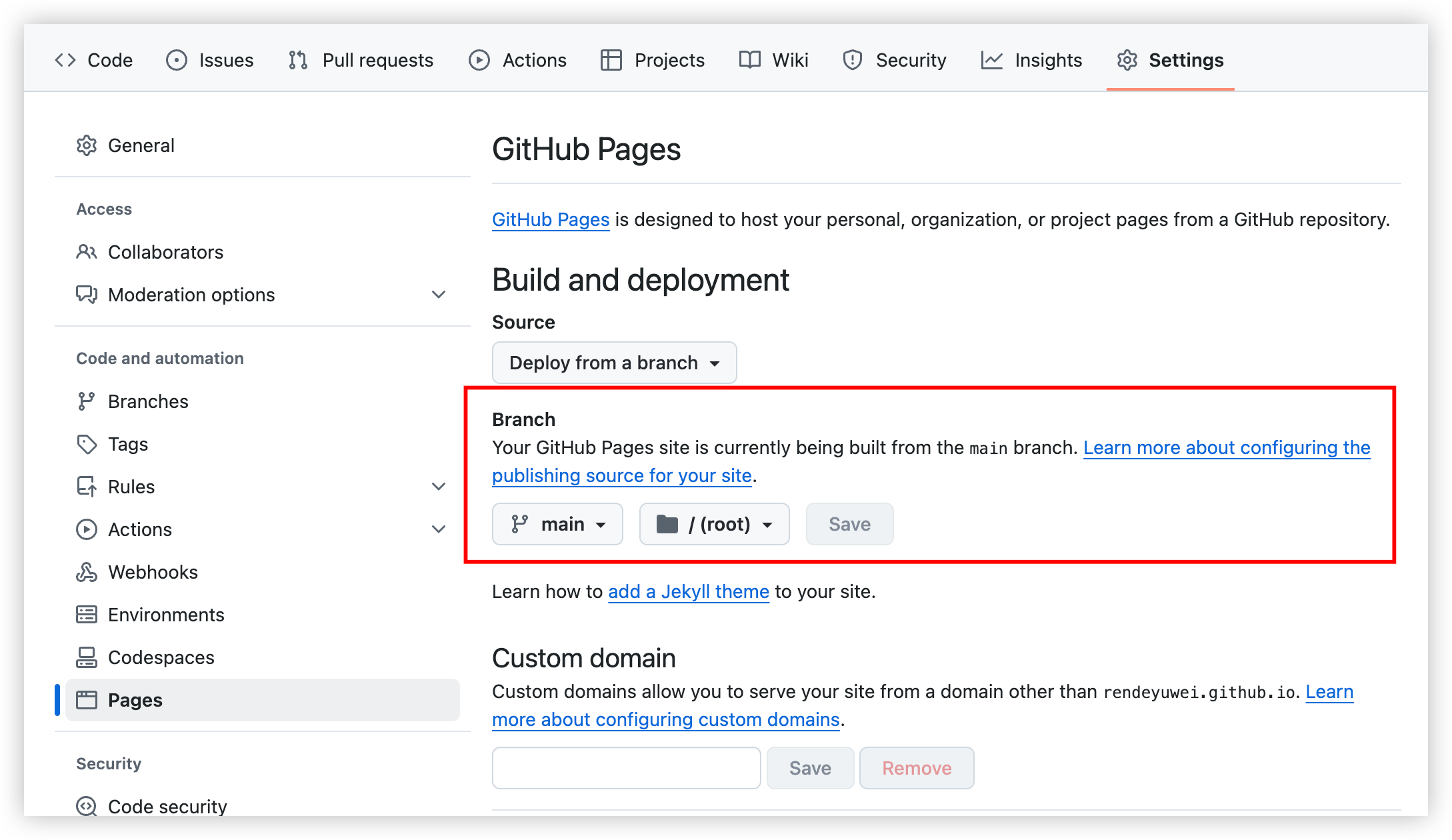
Task: Open the Collaborators settings page
Action: pos(263,252)
